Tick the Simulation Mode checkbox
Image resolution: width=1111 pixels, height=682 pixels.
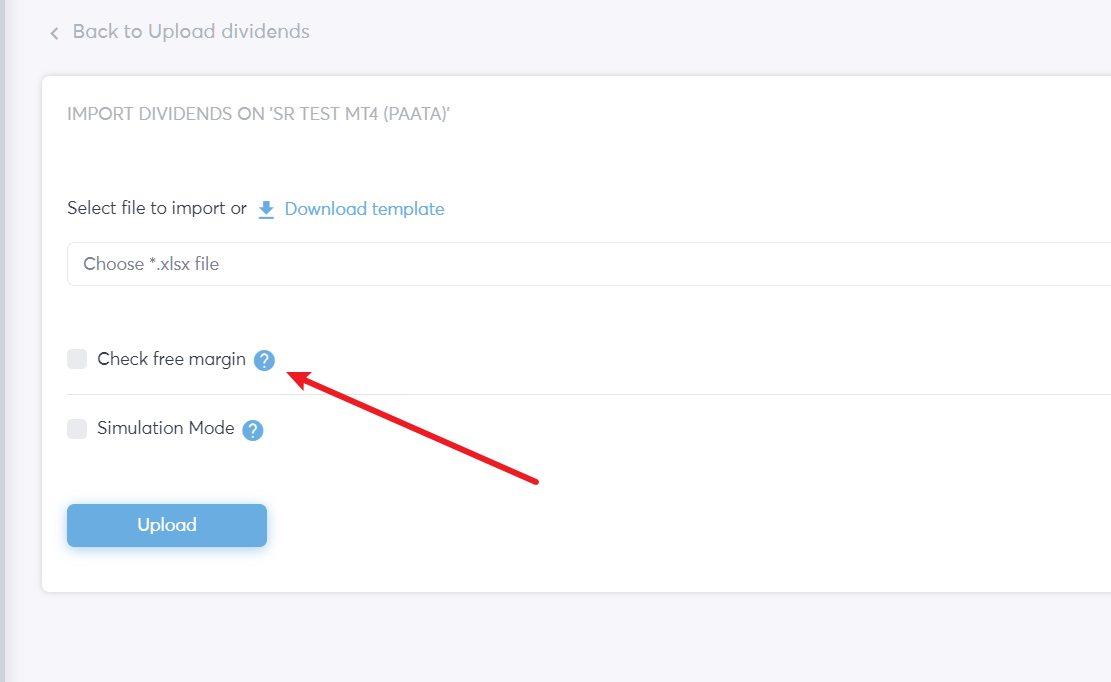coord(77,428)
